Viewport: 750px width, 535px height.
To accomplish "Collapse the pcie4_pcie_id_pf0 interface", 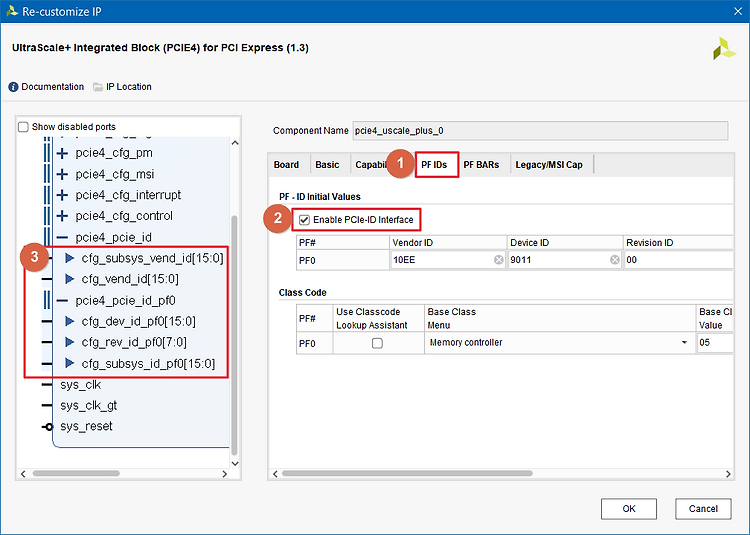I will (62, 300).
